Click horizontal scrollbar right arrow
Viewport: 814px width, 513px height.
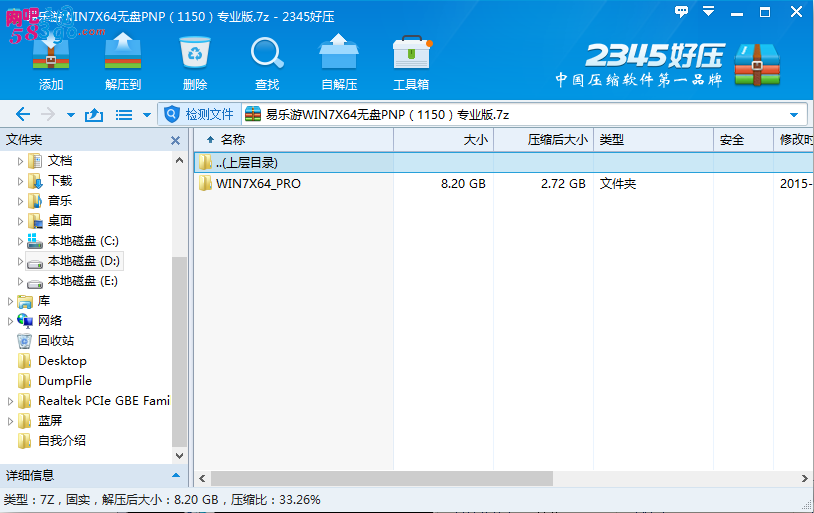[x=804, y=478]
